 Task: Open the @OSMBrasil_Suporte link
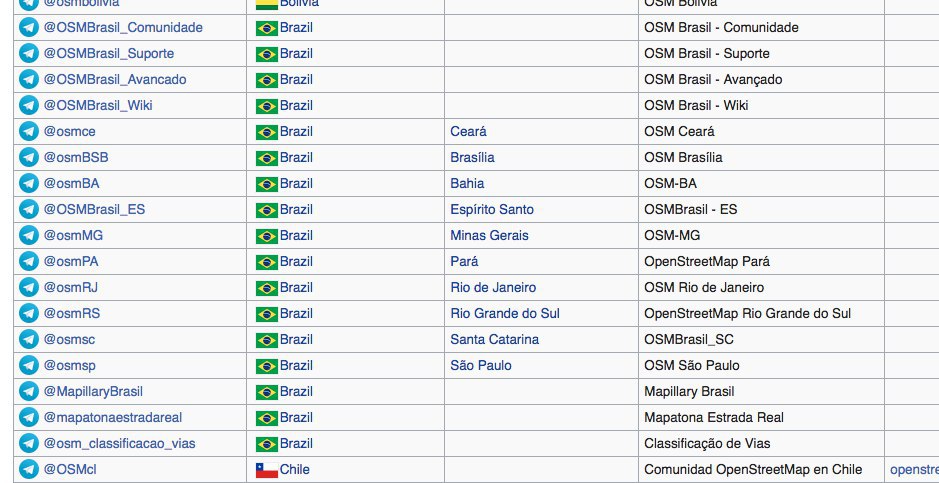click(x=108, y=53)
